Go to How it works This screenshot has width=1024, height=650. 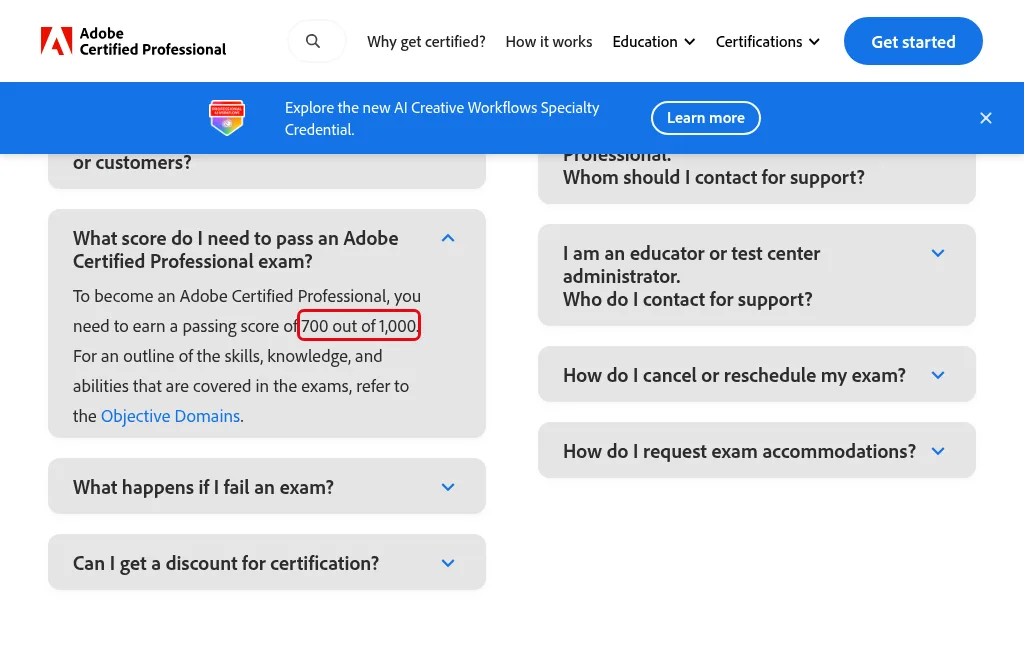[x=549, y=42]
